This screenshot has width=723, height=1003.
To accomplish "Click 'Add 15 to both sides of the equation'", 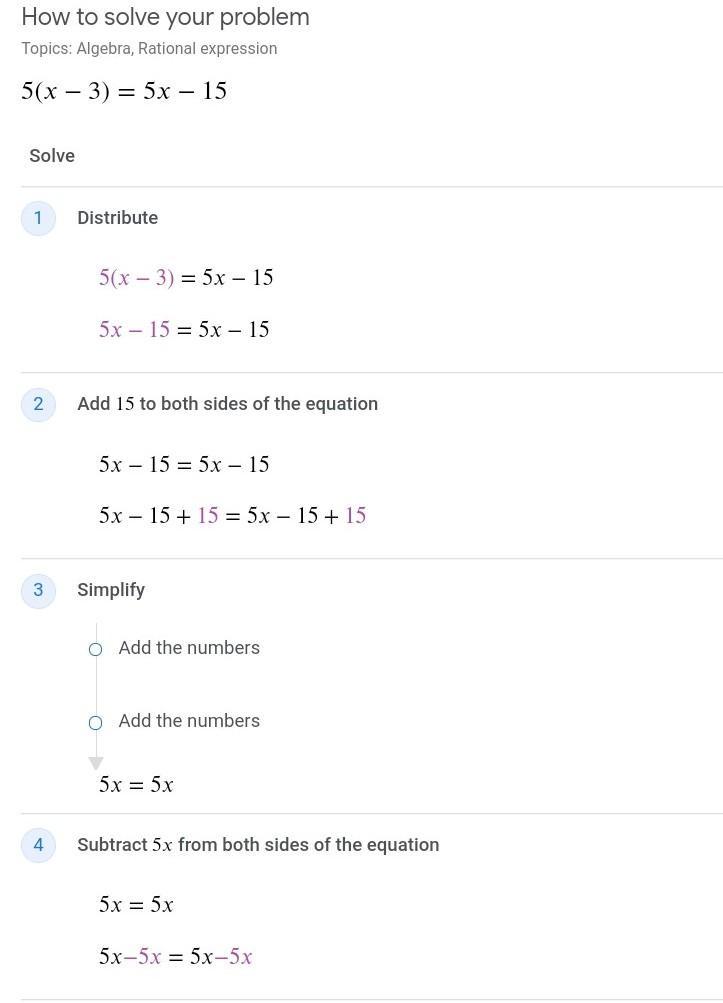I will tap(227, 404).
